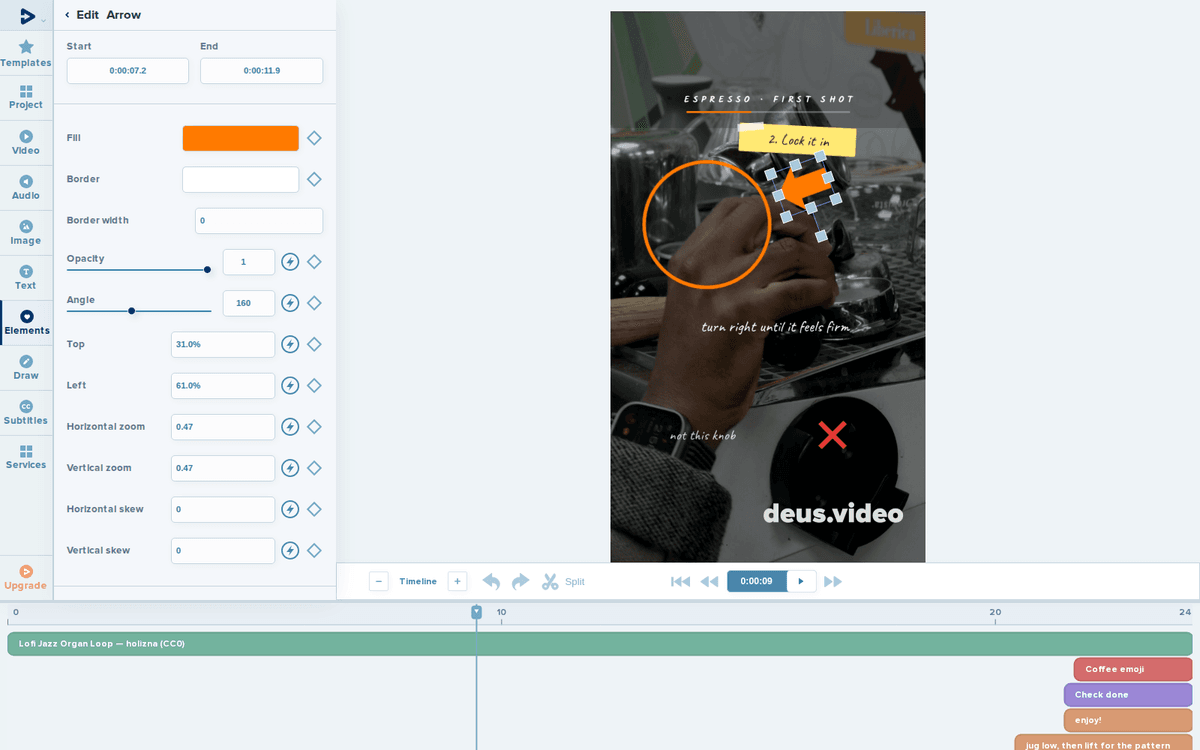
Task: Select the Coffee emoji timeline clip
Action: [1133, 669]
